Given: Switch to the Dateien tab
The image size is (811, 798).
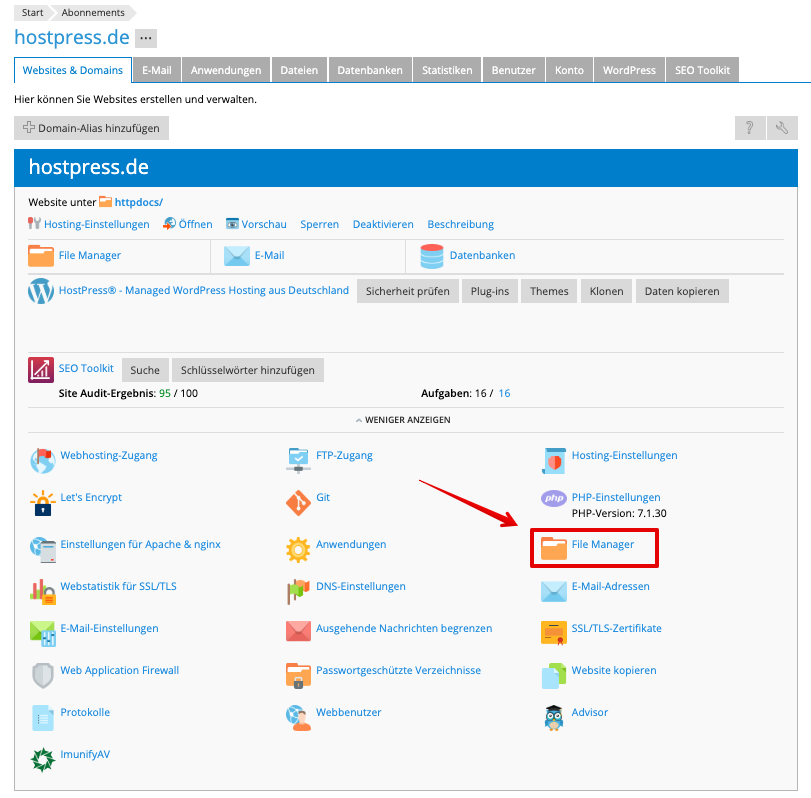Looking at the screenshot, I should 299,70.
